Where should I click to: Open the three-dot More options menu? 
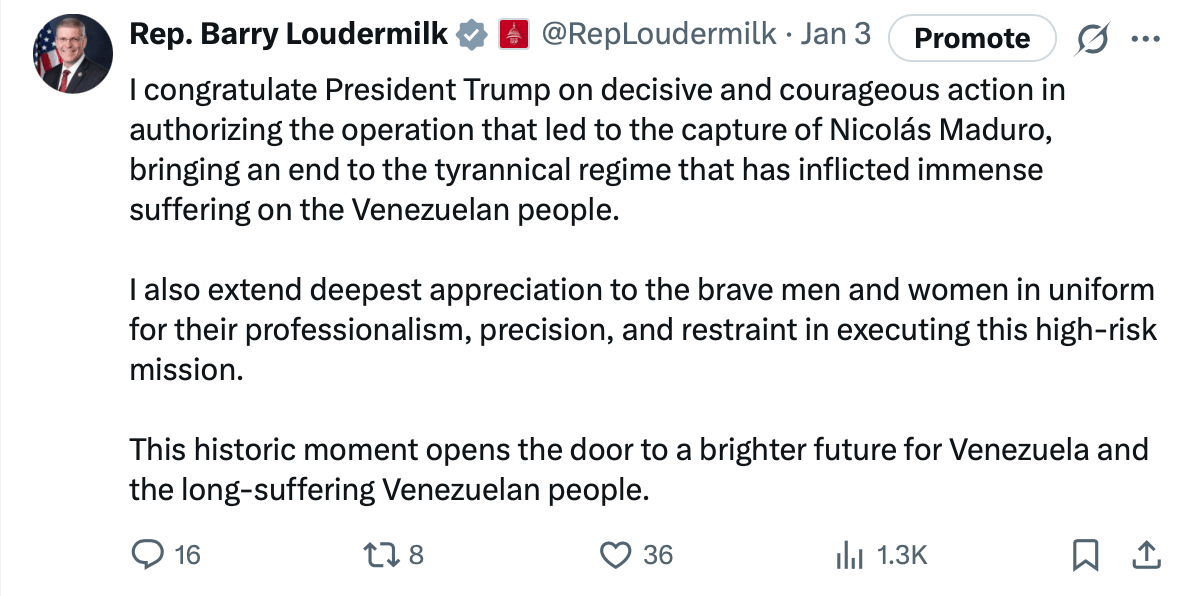pos(1141,38)
